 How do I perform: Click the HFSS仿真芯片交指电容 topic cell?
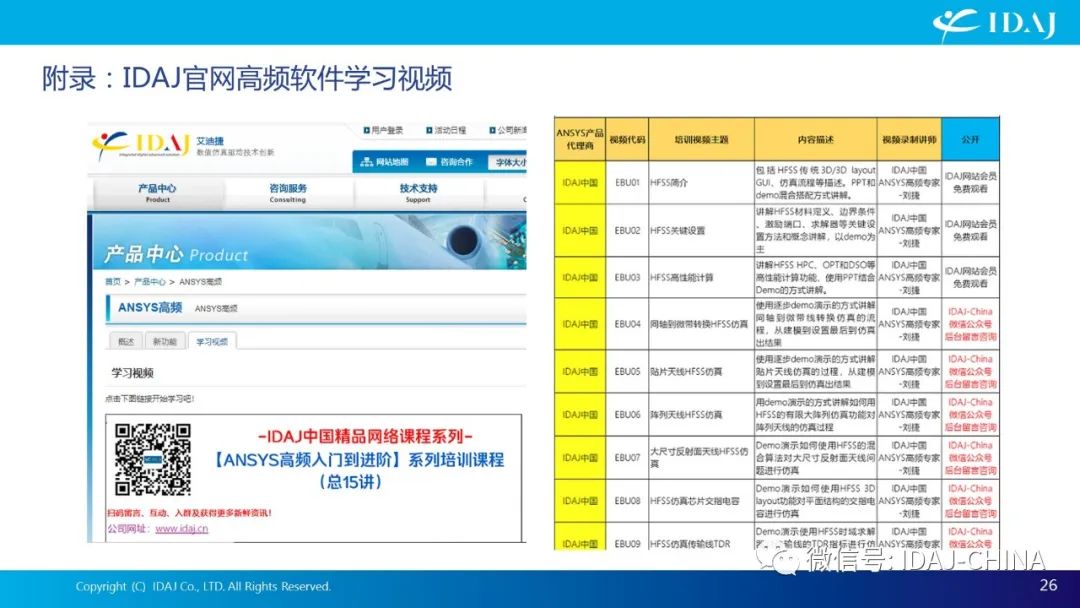pyautogui.click(x=701, y=501)
